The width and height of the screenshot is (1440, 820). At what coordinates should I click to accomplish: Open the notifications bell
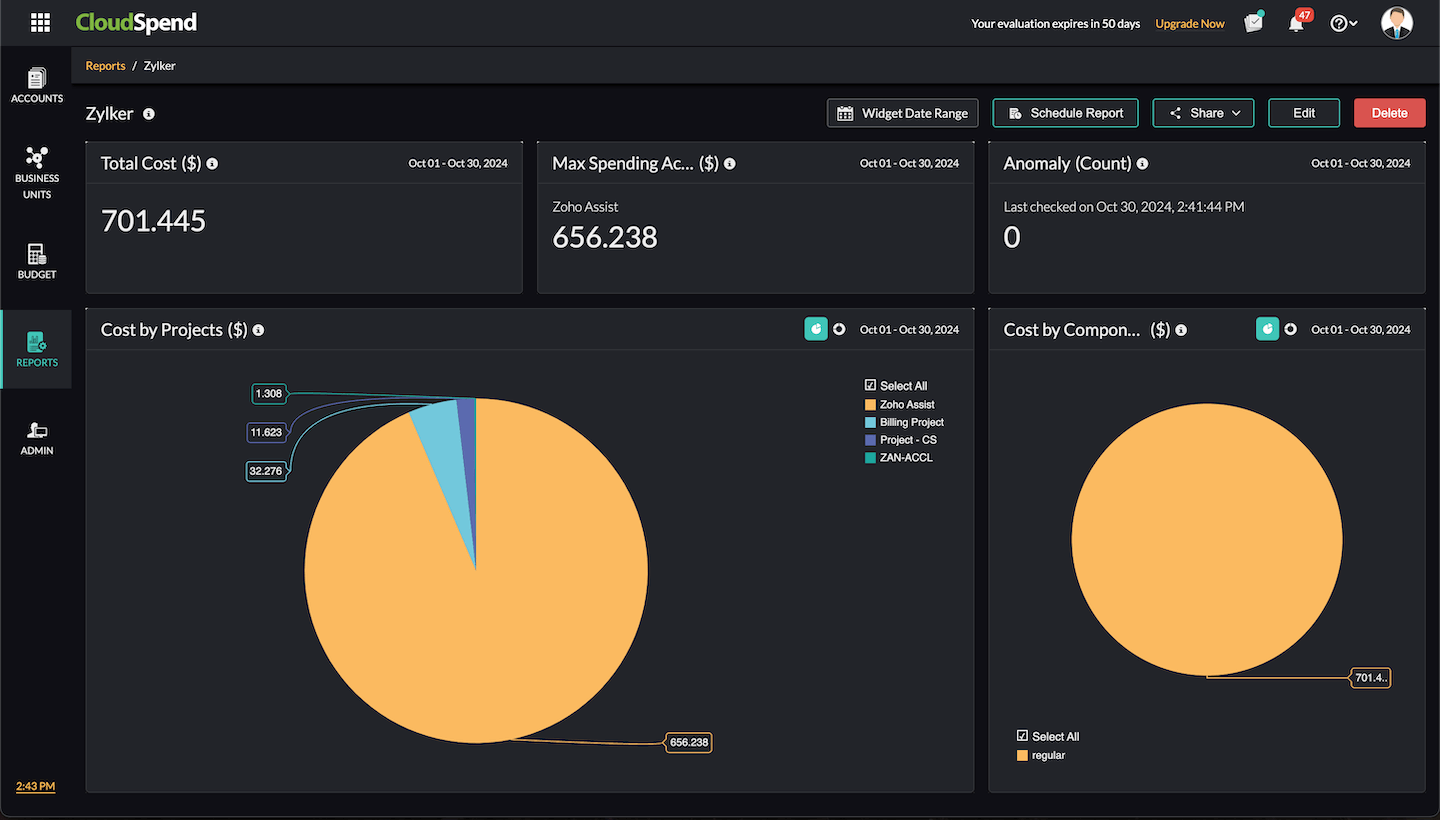(x=1296, y=24)
